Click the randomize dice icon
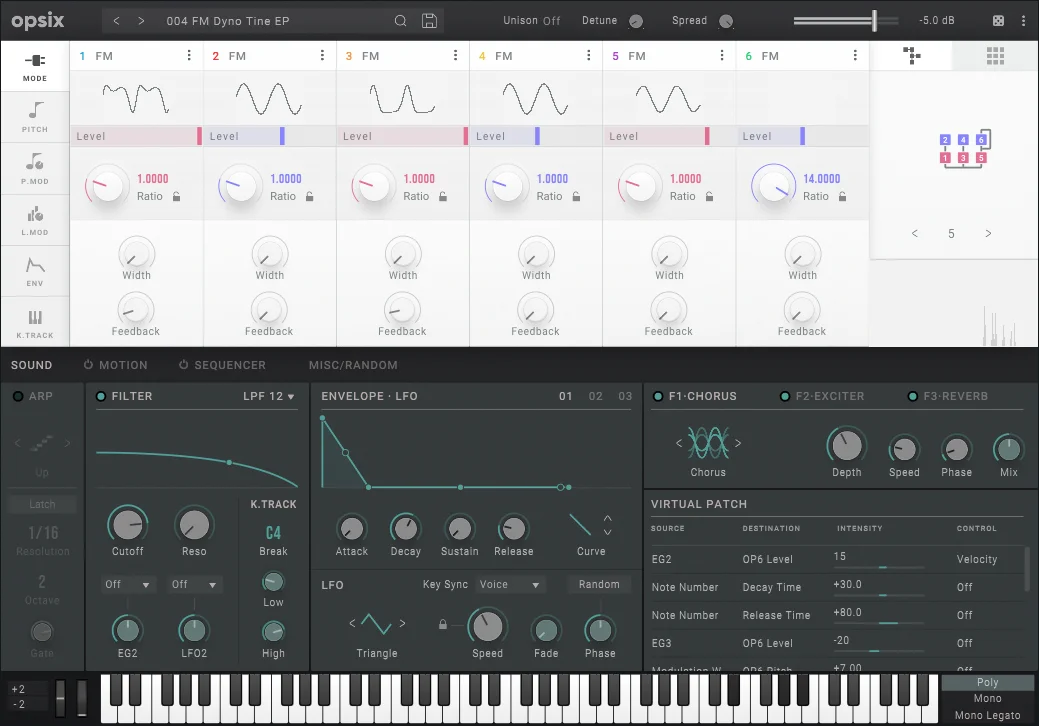The height and width of the screenshot is (726, 1039). tap(998, 21)
